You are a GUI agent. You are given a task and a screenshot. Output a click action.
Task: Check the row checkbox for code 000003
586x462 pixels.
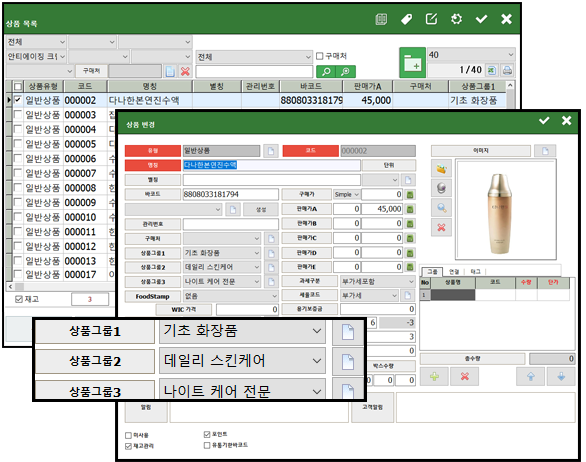coord(18,114)
